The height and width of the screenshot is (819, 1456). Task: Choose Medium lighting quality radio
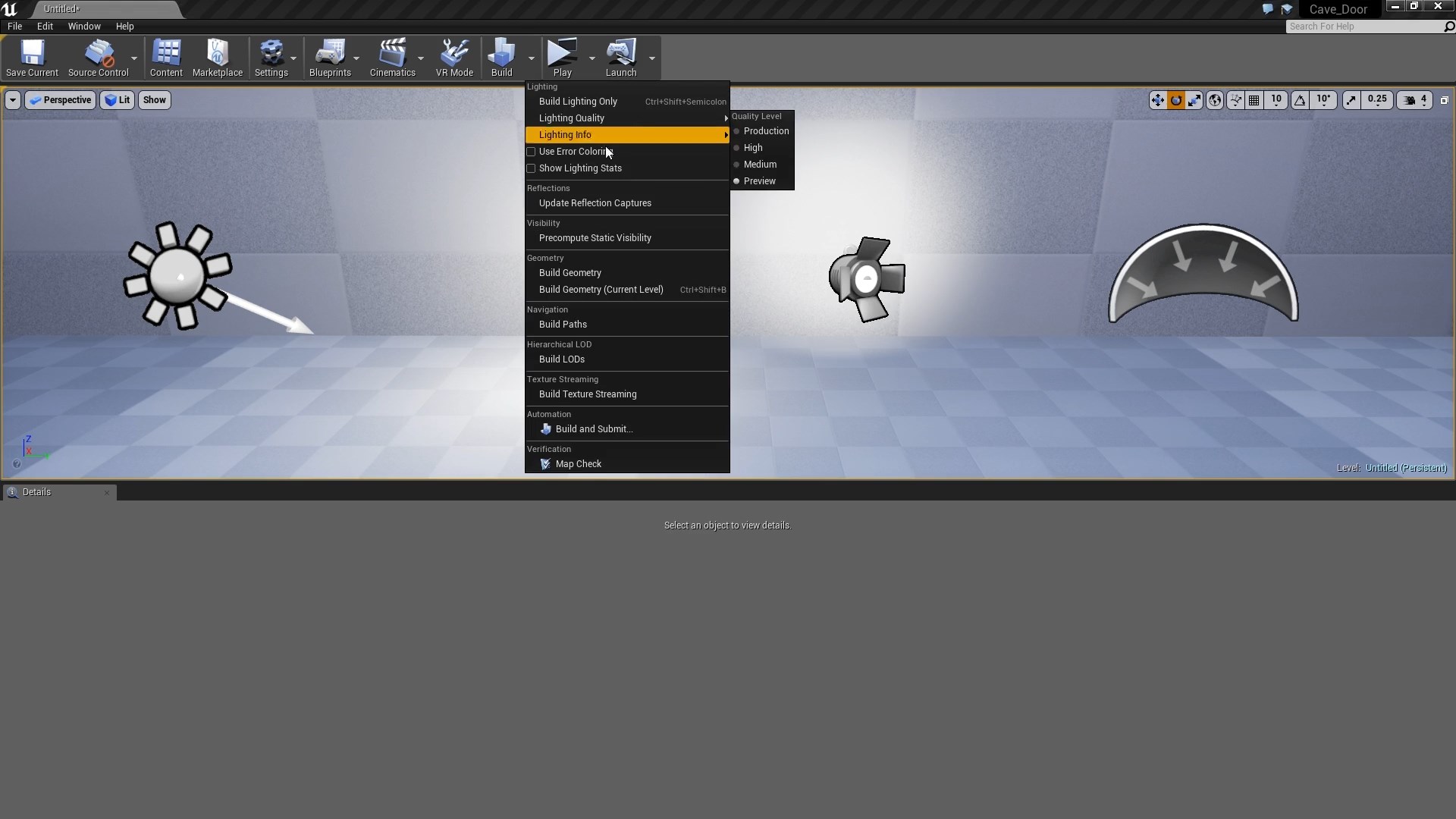759,165
